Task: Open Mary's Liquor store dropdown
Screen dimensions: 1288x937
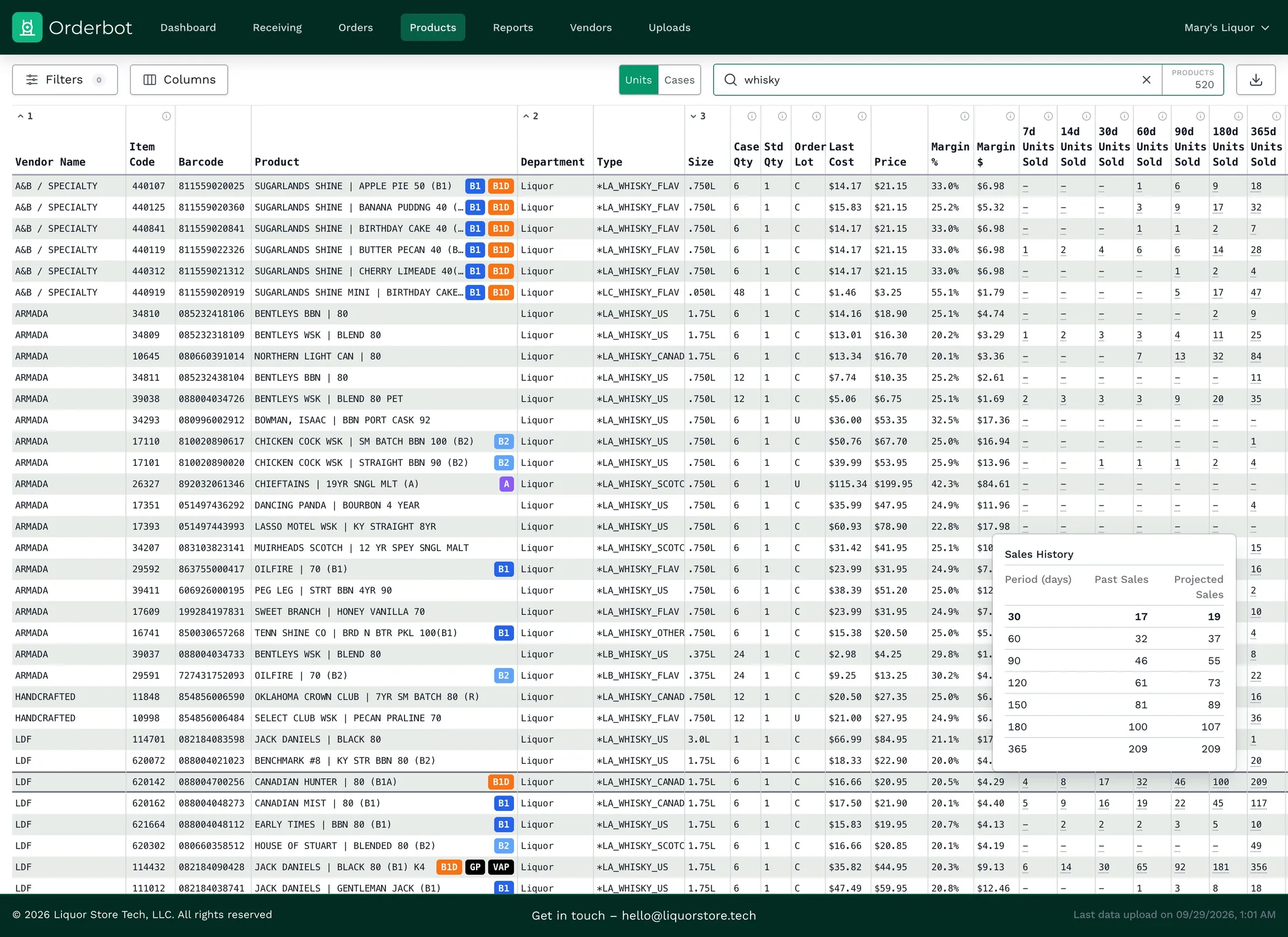Action: tap(1227, 28)
